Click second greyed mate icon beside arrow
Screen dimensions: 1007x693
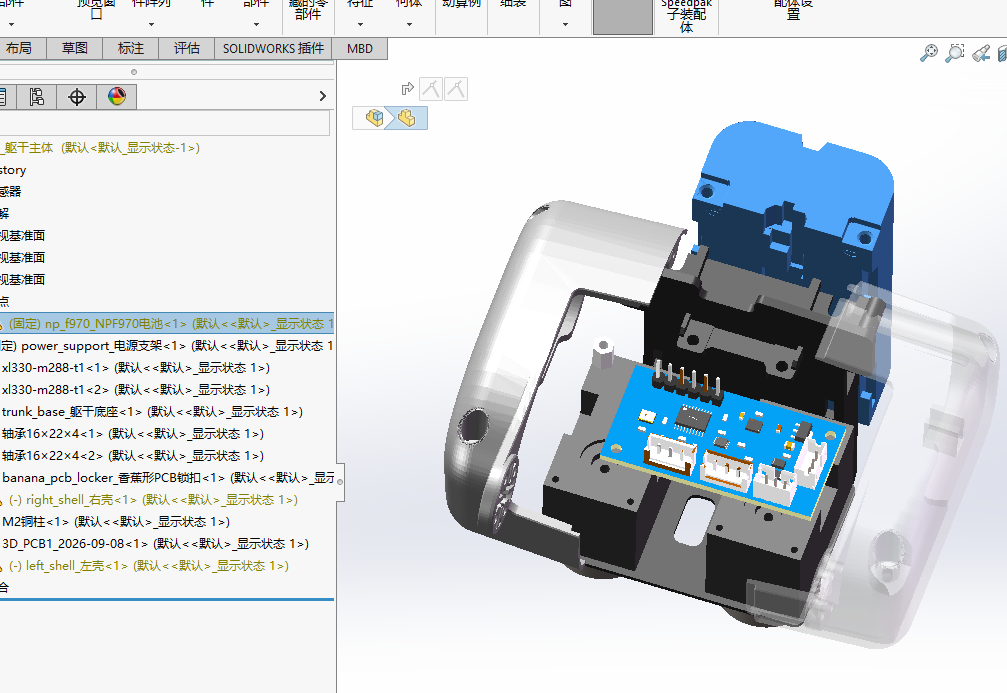456,89
